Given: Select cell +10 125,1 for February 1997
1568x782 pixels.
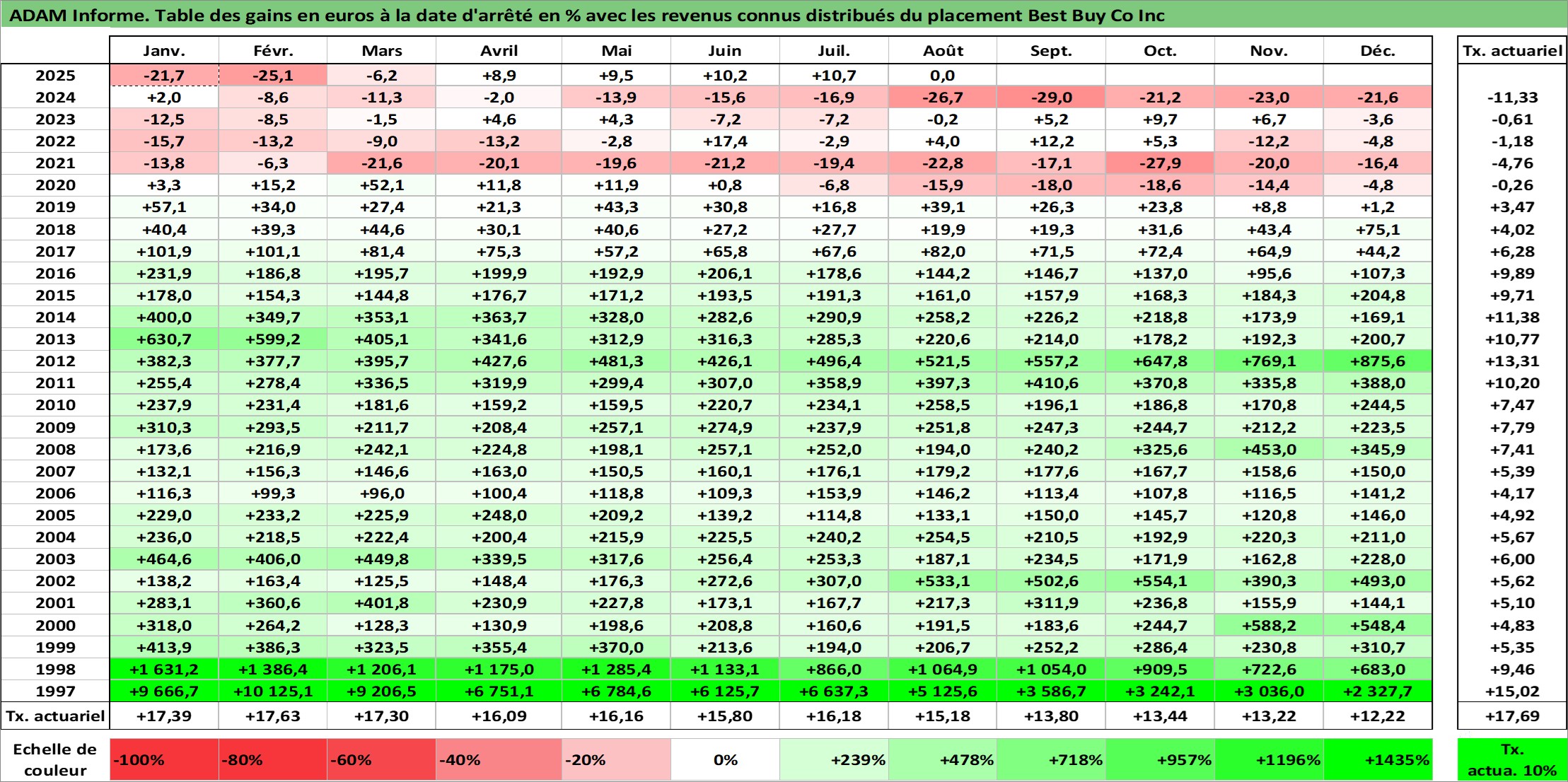Looking at the screenshot, I should pos(273,691).
